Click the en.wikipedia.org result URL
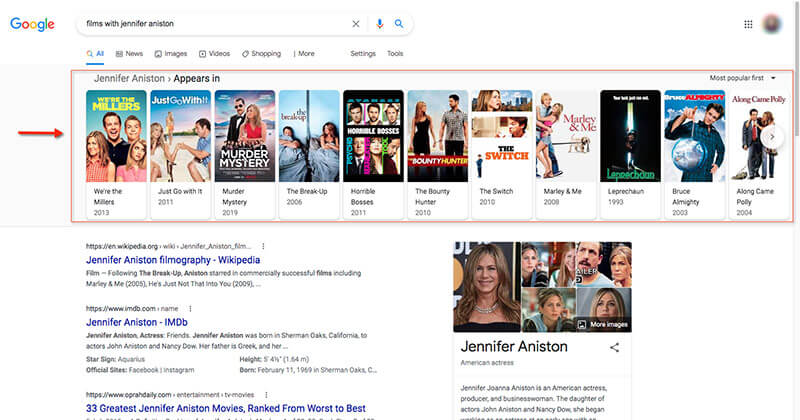The width and height of the screenshot is (800, 420). click(x=168, y=246)
